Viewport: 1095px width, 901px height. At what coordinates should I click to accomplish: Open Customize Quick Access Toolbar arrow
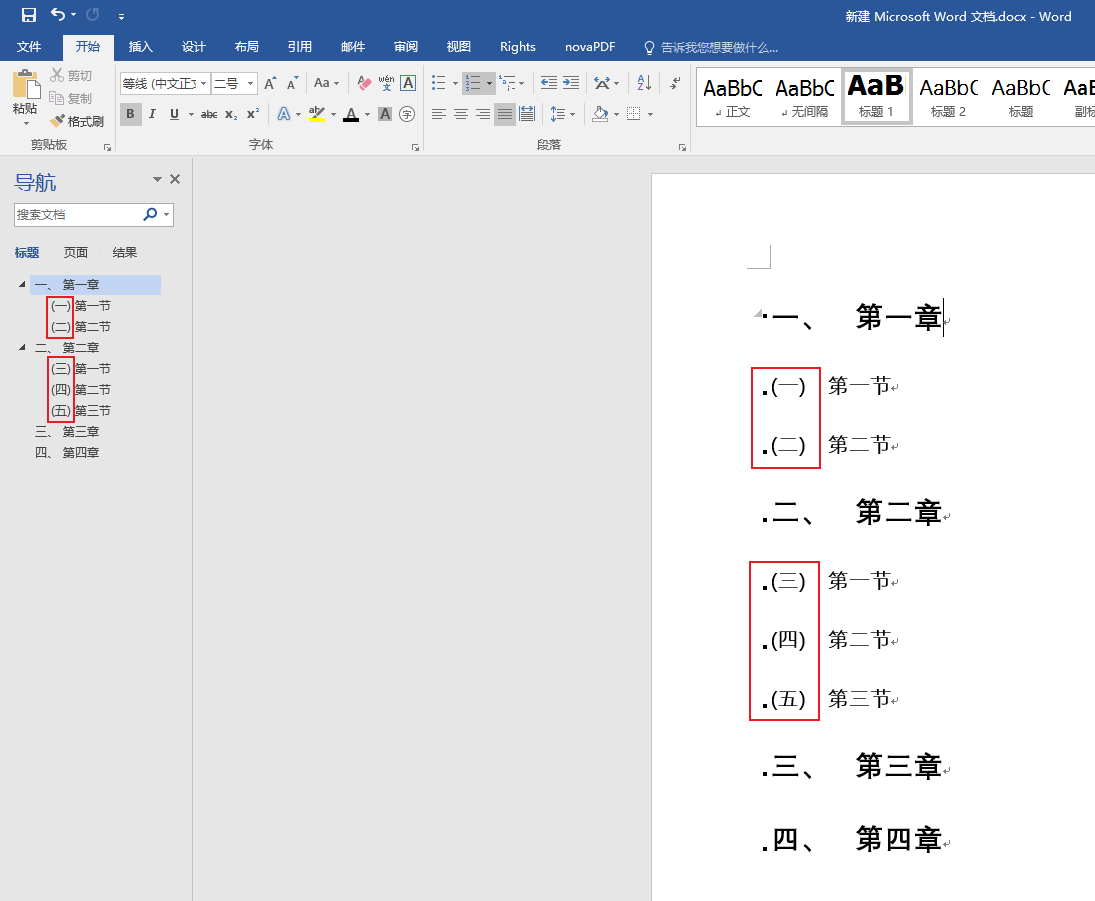(x=122, y=16)
